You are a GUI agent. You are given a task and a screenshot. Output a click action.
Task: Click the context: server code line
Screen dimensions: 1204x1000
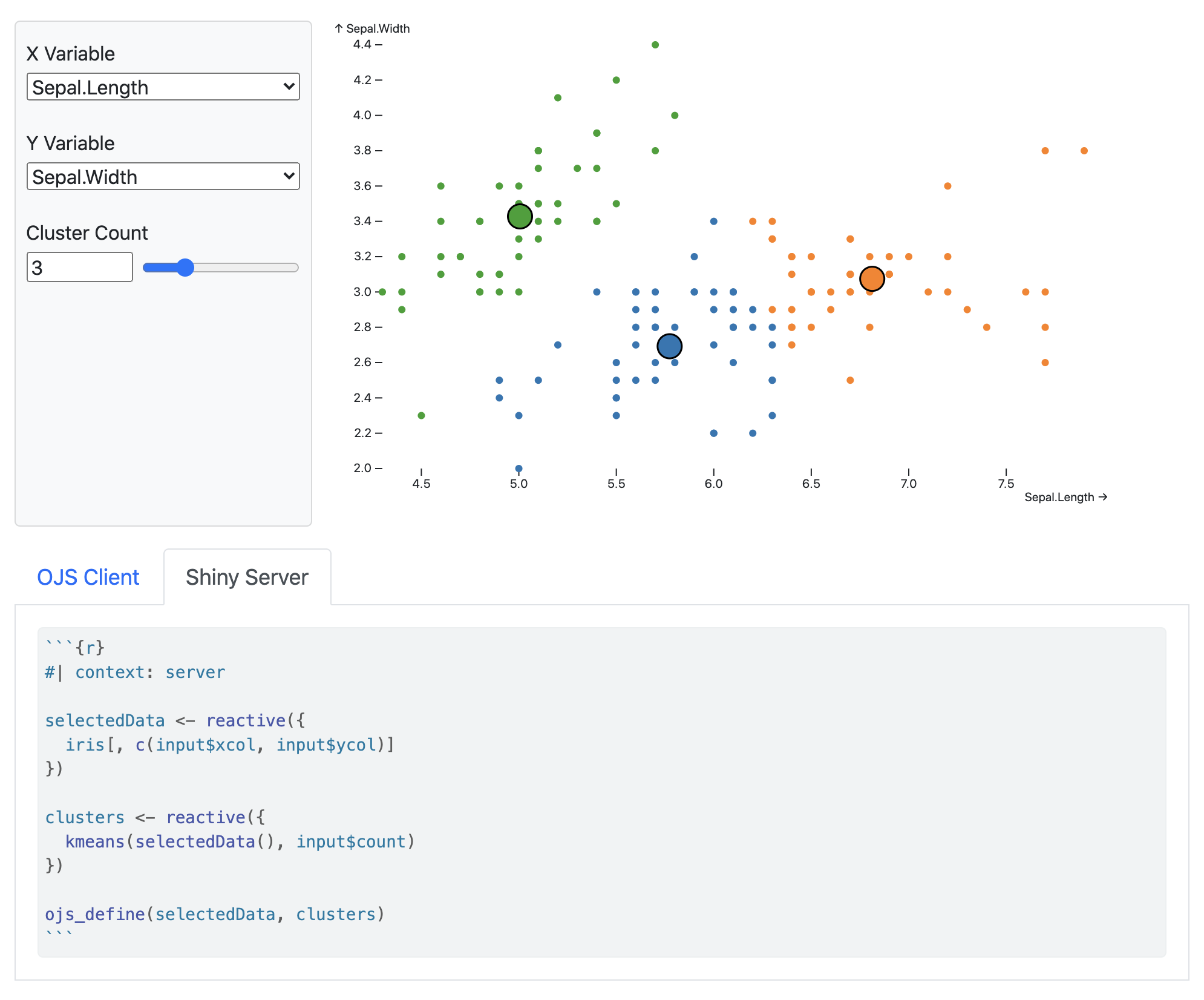[135, 672]
